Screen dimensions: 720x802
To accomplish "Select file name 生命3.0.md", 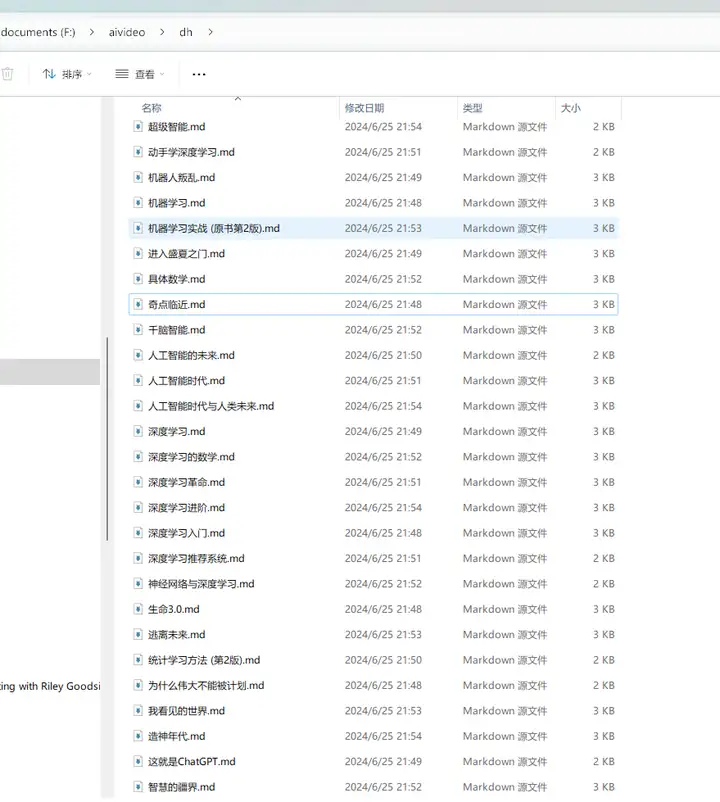I will 174,609.
